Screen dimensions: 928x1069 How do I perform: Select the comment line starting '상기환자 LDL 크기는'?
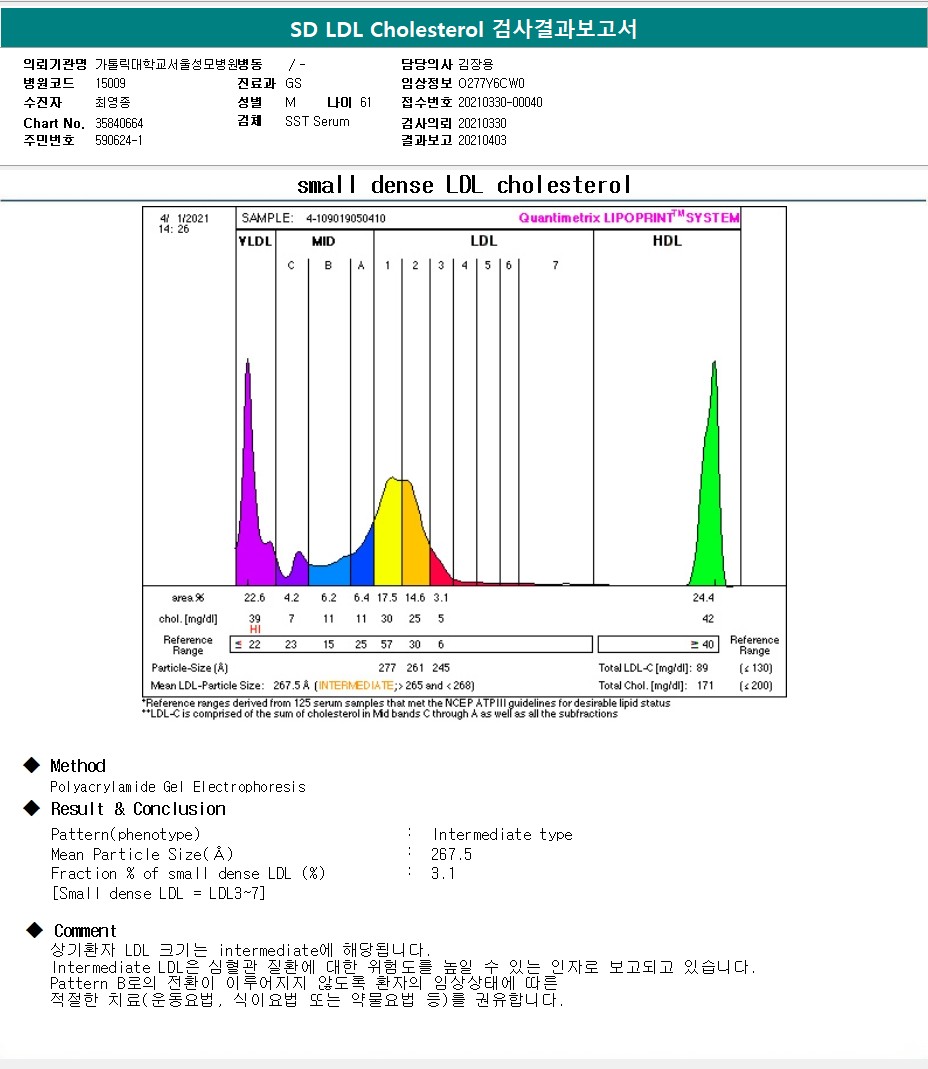(241, 950)
